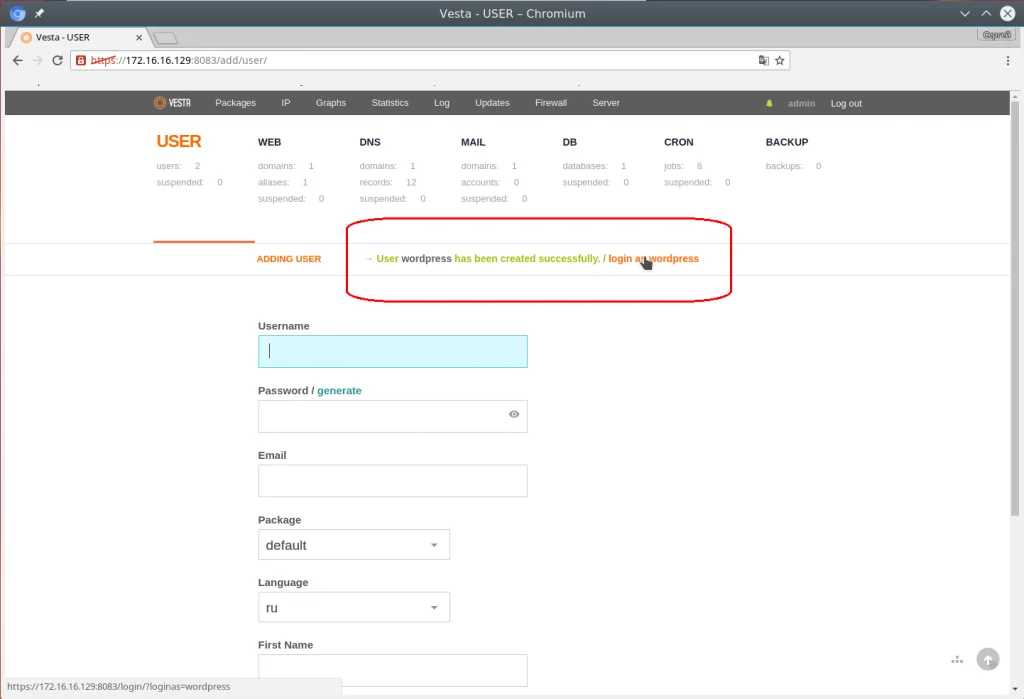This screenshot has height=699, width=1024.
Task: Click the admin account link
Action: [801, 103]
